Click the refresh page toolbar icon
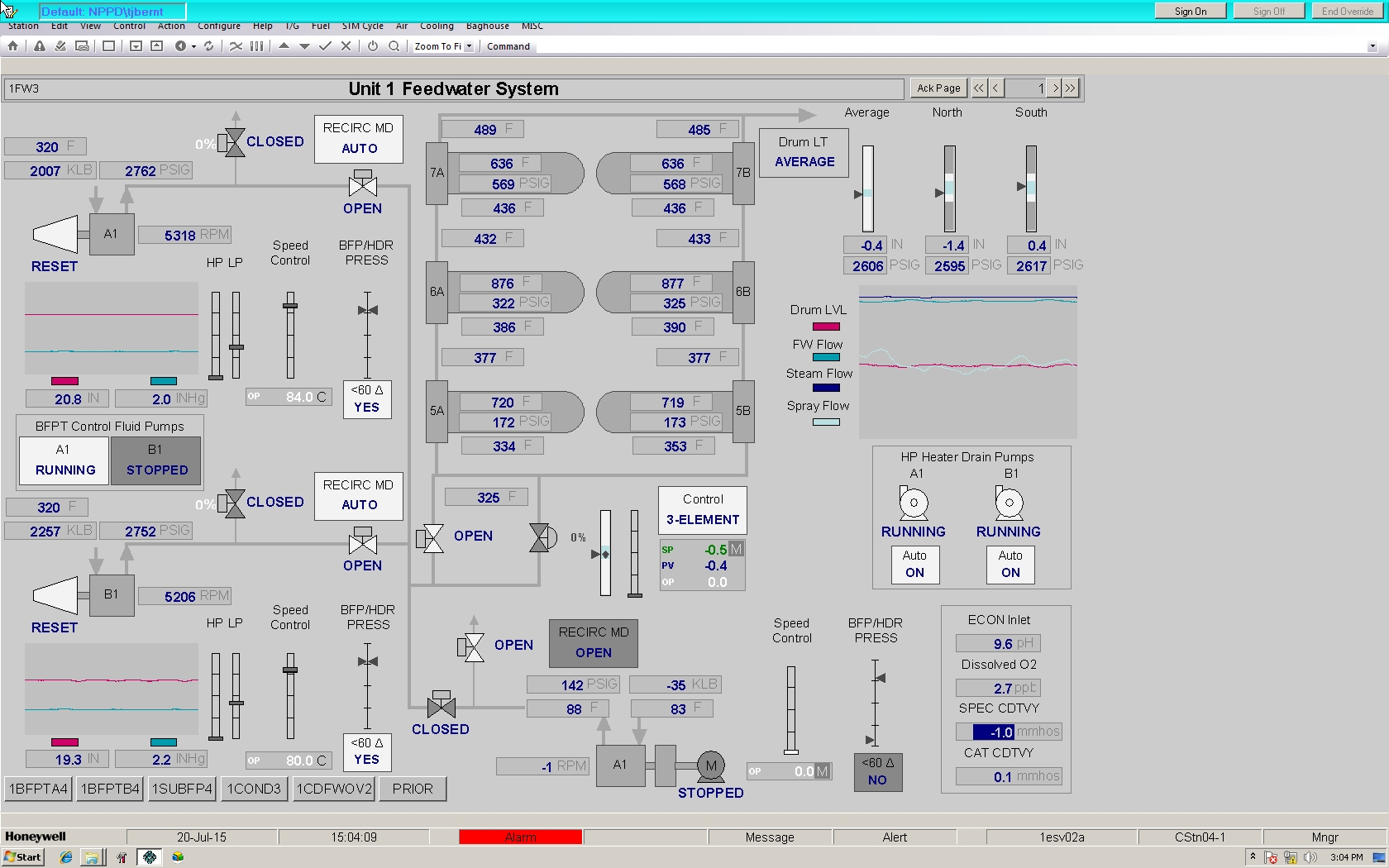Image resolution: width=1389 pixels, height=868 pixels. (x=209, y=46)
